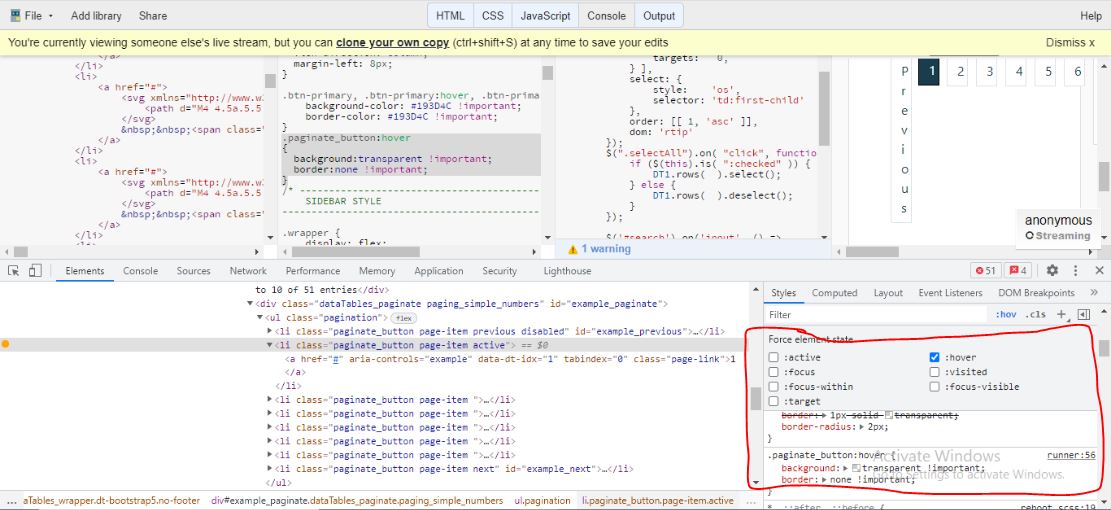Open the DOM Breakpoints tab

(1036, 293)
